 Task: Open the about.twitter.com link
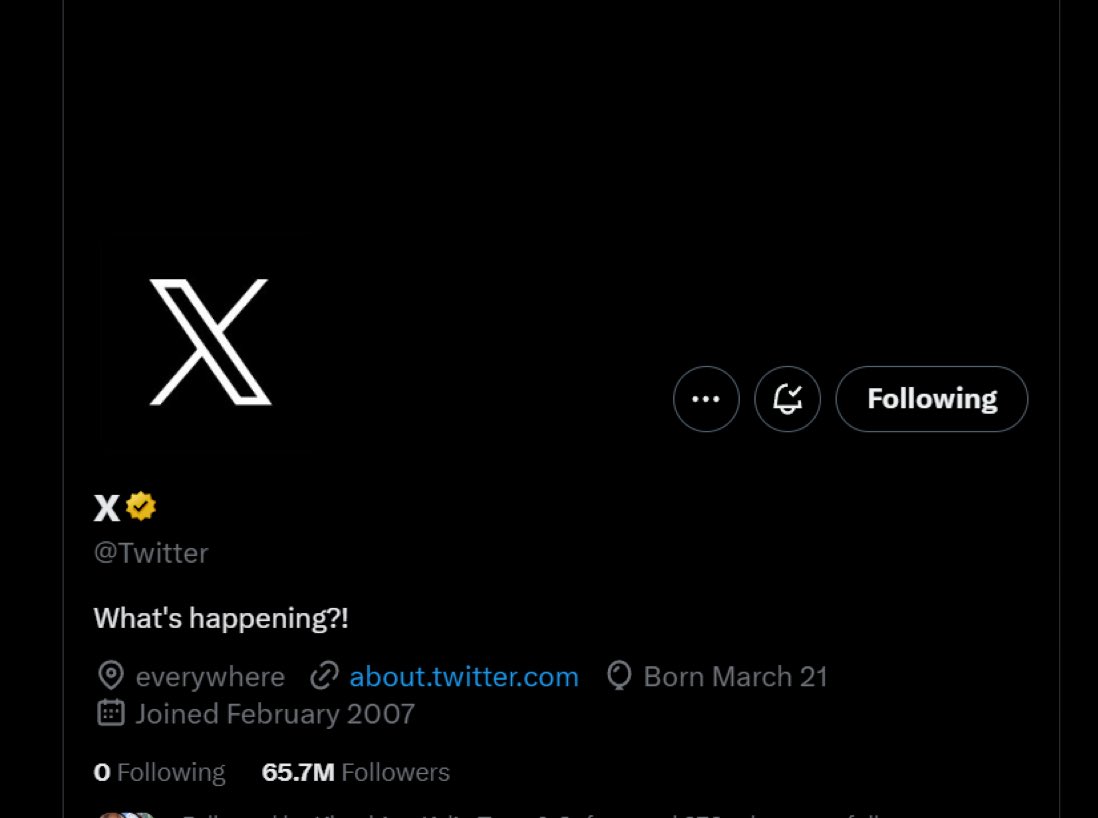(x=463, y=677)
